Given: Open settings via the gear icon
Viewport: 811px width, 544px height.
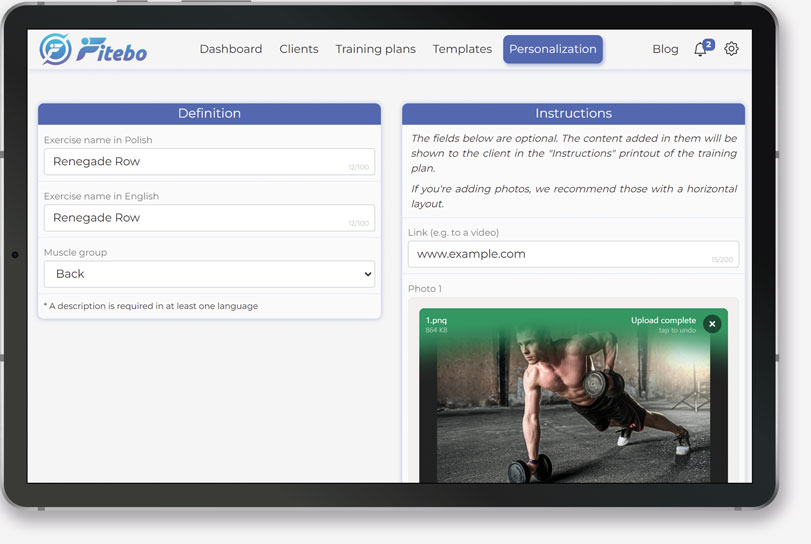Looking at the screenshot, I should pos(731,49).
